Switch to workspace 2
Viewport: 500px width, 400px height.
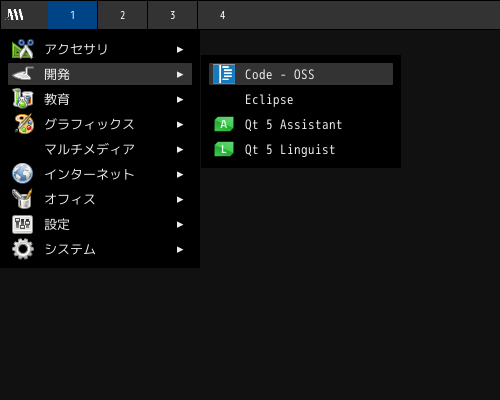pos(123,15)
